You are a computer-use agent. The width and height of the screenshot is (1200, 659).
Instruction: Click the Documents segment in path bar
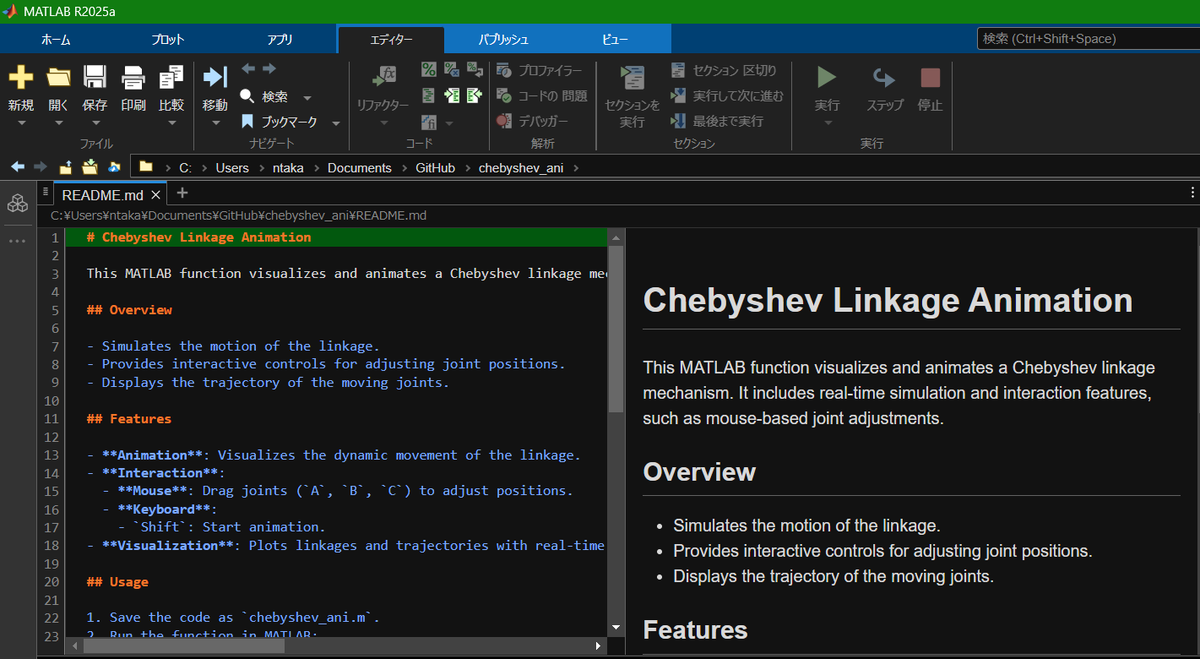pos(359,168)
